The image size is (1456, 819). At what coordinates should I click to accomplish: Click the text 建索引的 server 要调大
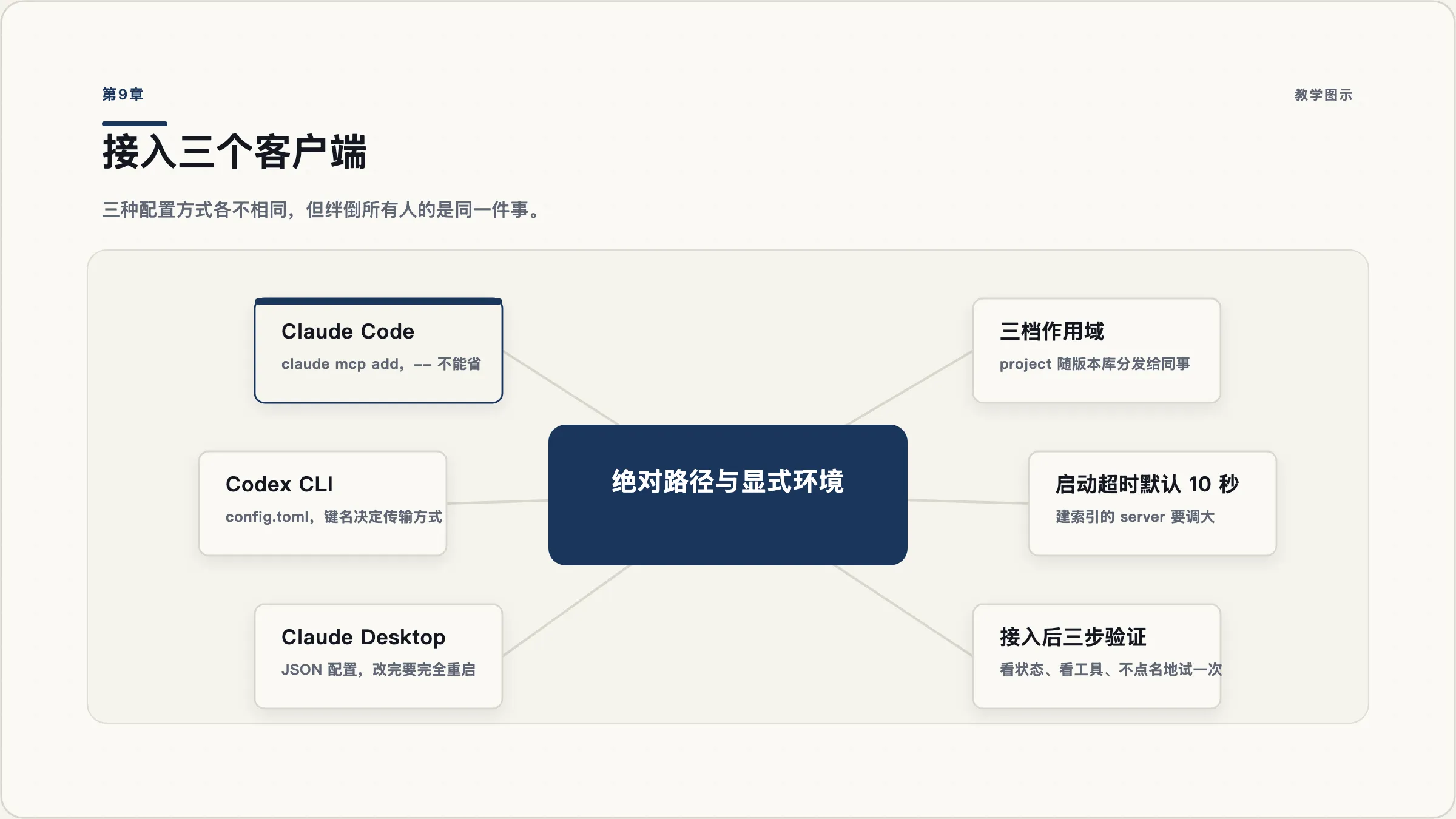point(1135,517)
